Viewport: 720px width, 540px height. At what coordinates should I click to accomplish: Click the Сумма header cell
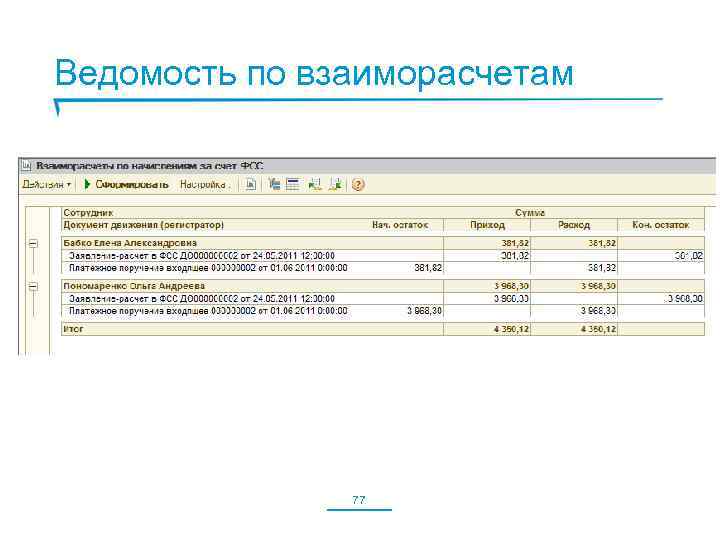pos(530,213)
